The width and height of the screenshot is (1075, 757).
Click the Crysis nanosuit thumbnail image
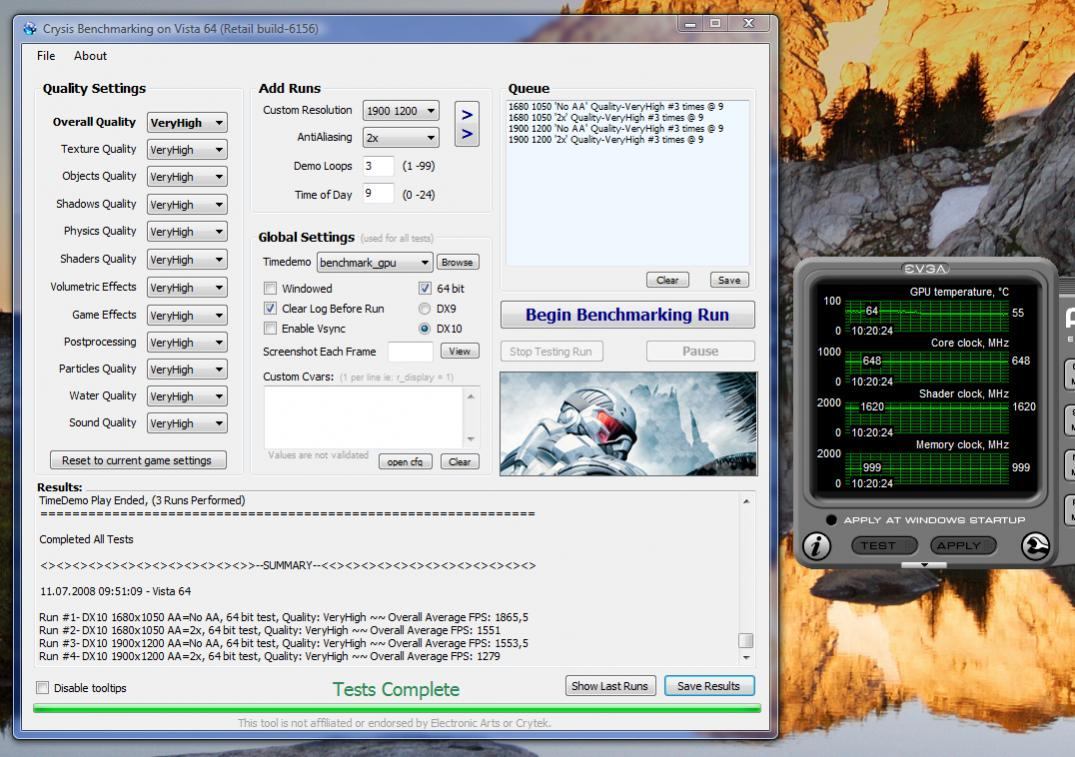628,424
